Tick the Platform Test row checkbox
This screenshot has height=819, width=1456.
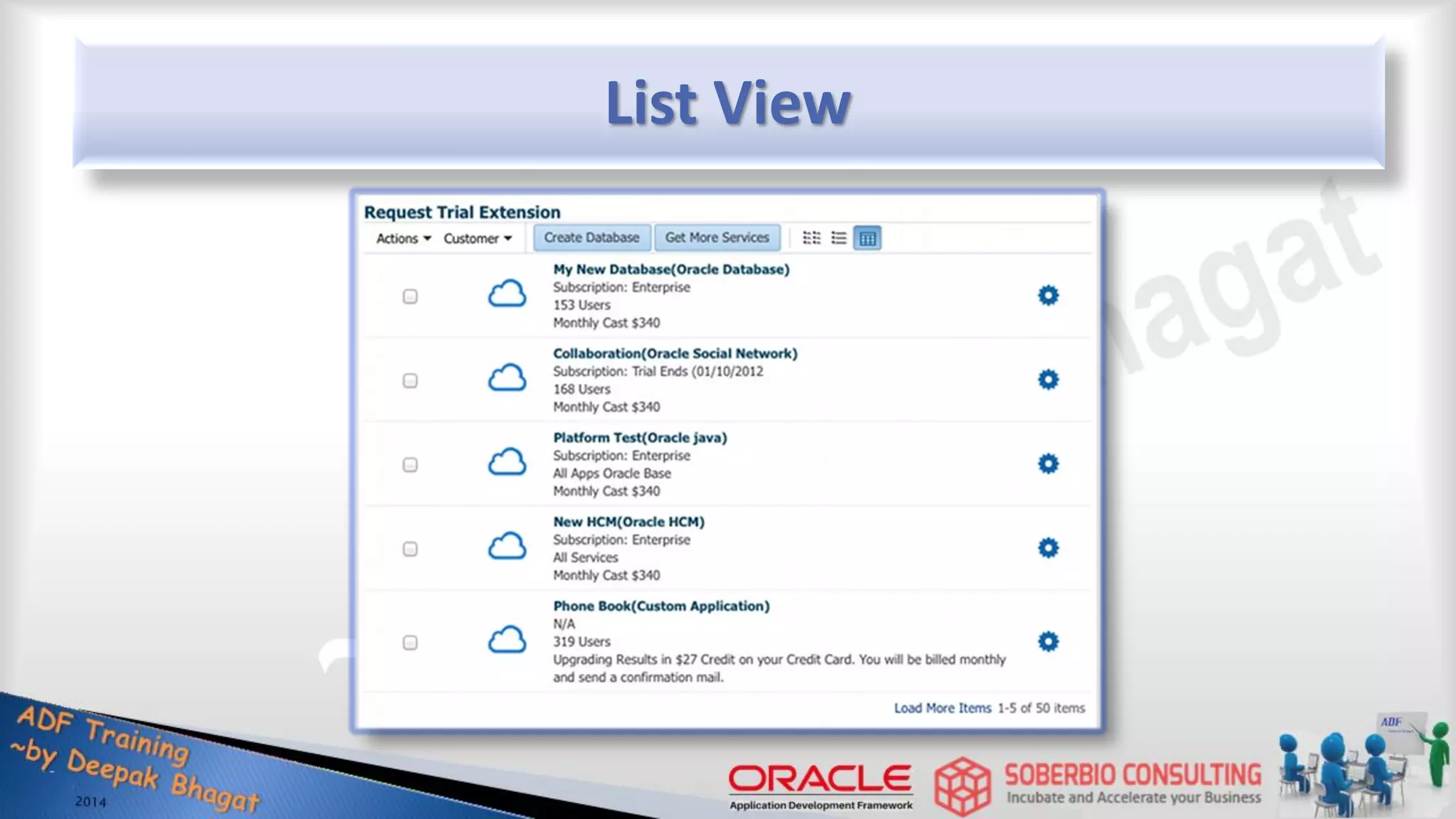click(x=410, y=465)
